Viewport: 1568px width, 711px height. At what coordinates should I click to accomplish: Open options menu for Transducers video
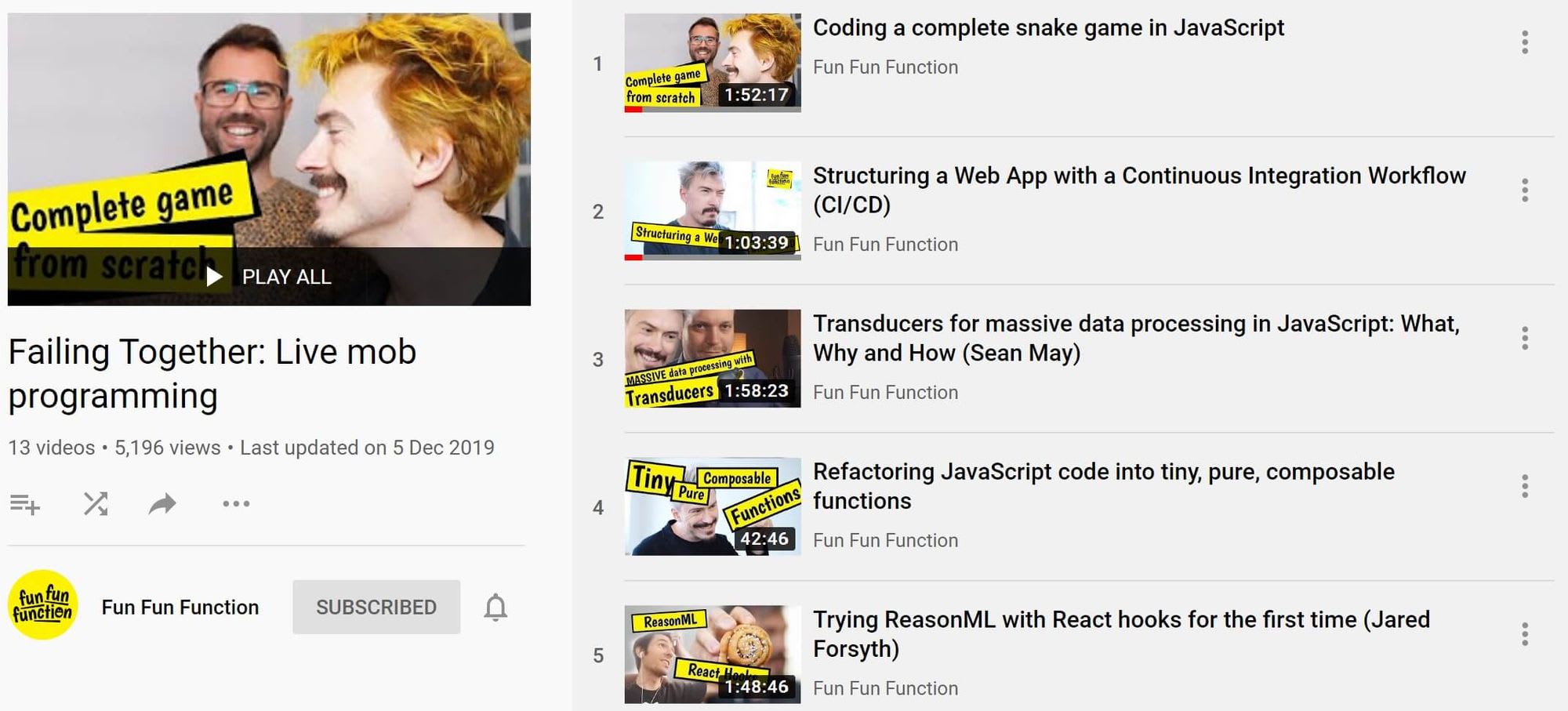pos(1525,339)
